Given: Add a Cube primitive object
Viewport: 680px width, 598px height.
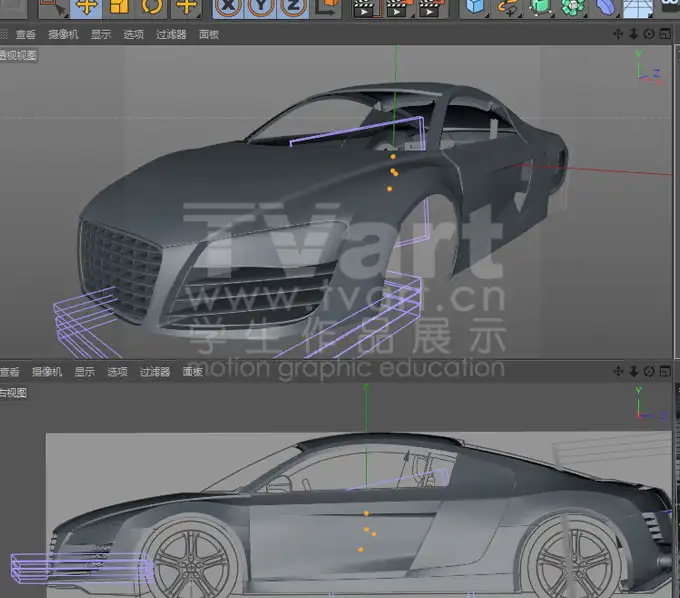Looking at the screenshot, I should 476,8.
